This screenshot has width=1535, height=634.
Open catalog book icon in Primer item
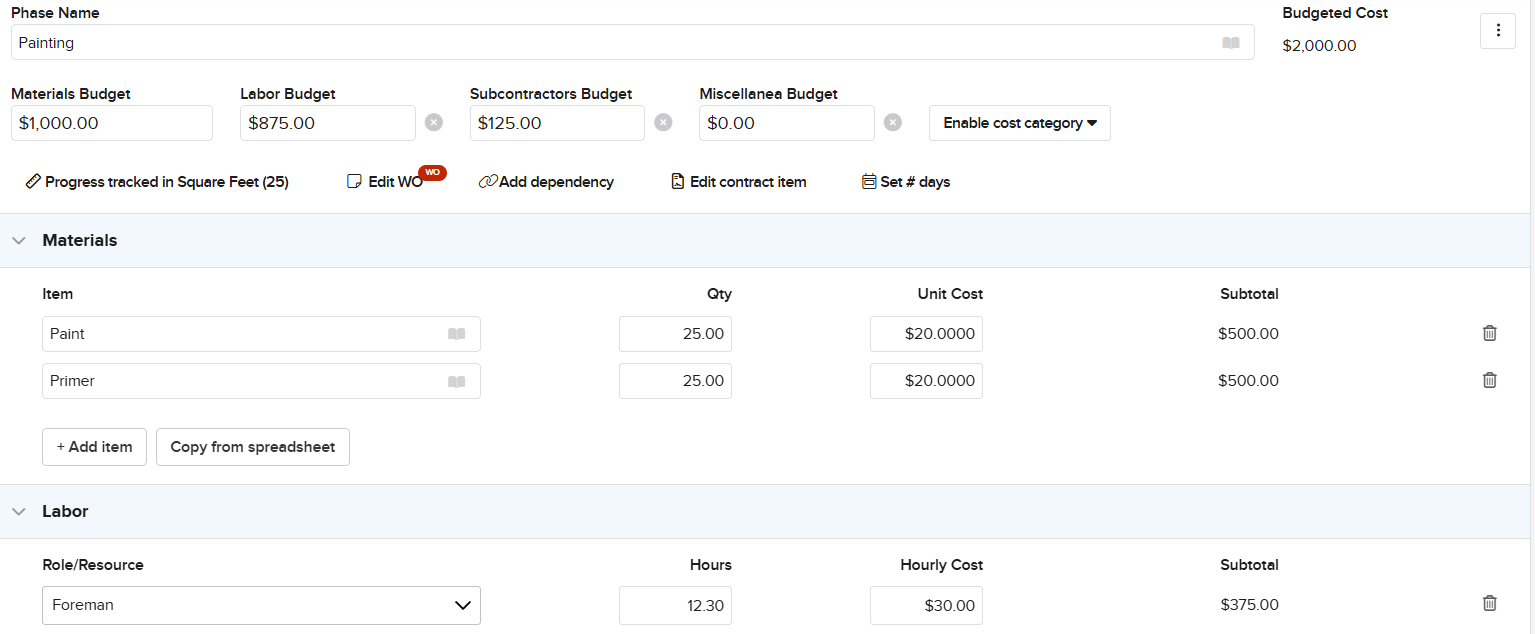pos(457,381)
